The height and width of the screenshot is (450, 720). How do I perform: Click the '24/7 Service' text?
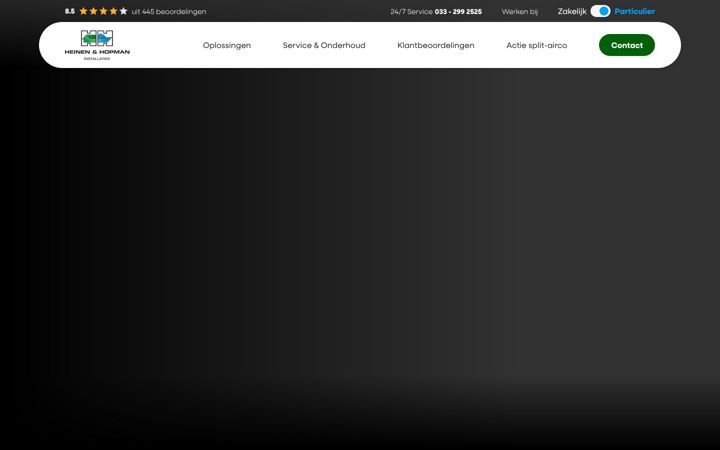(x=411, y=11)
